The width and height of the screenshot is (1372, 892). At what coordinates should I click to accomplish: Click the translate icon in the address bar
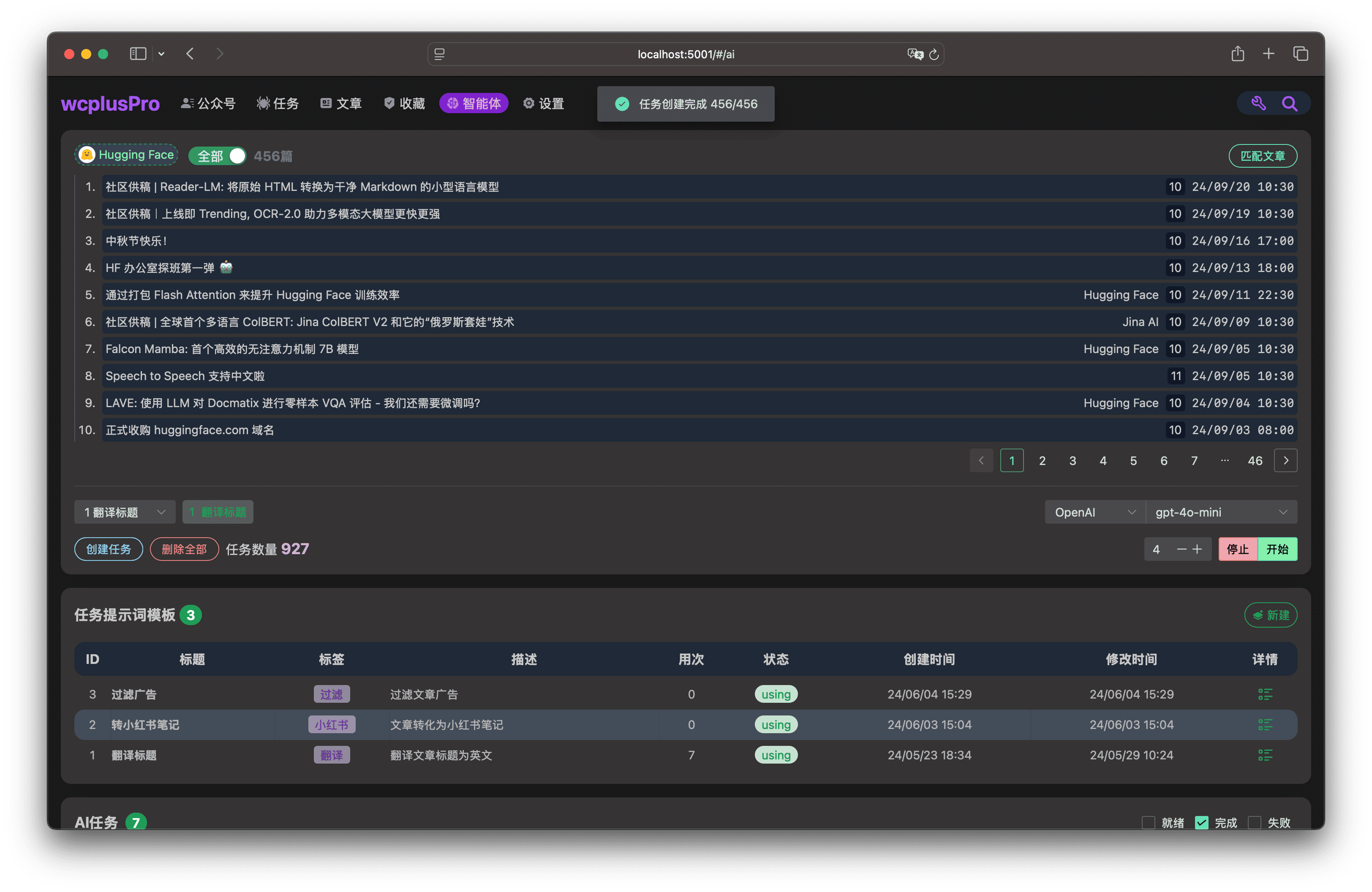(x=915, y=54)
